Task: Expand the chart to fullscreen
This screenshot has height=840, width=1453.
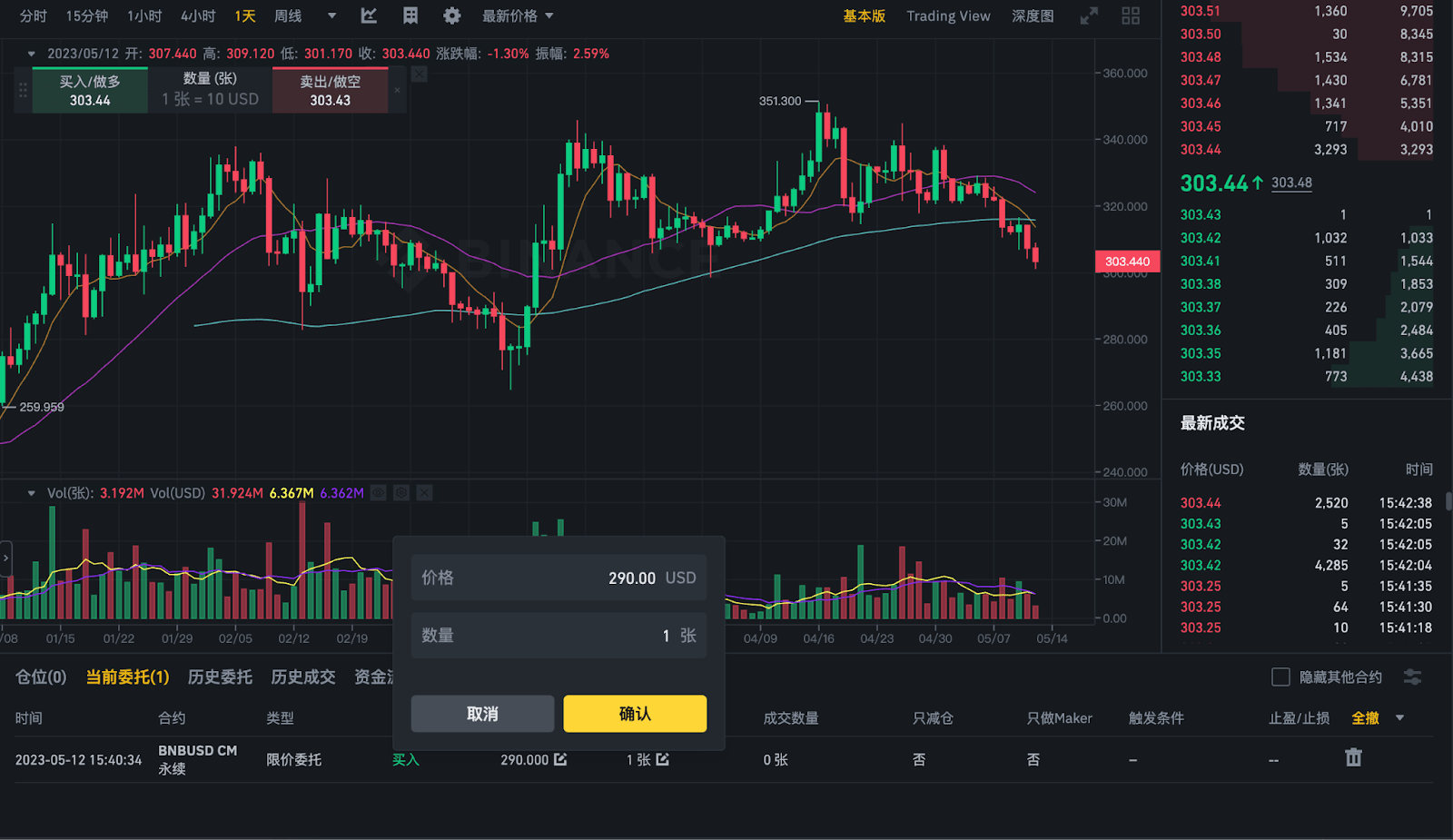Action: click(x=1089, y=15)
